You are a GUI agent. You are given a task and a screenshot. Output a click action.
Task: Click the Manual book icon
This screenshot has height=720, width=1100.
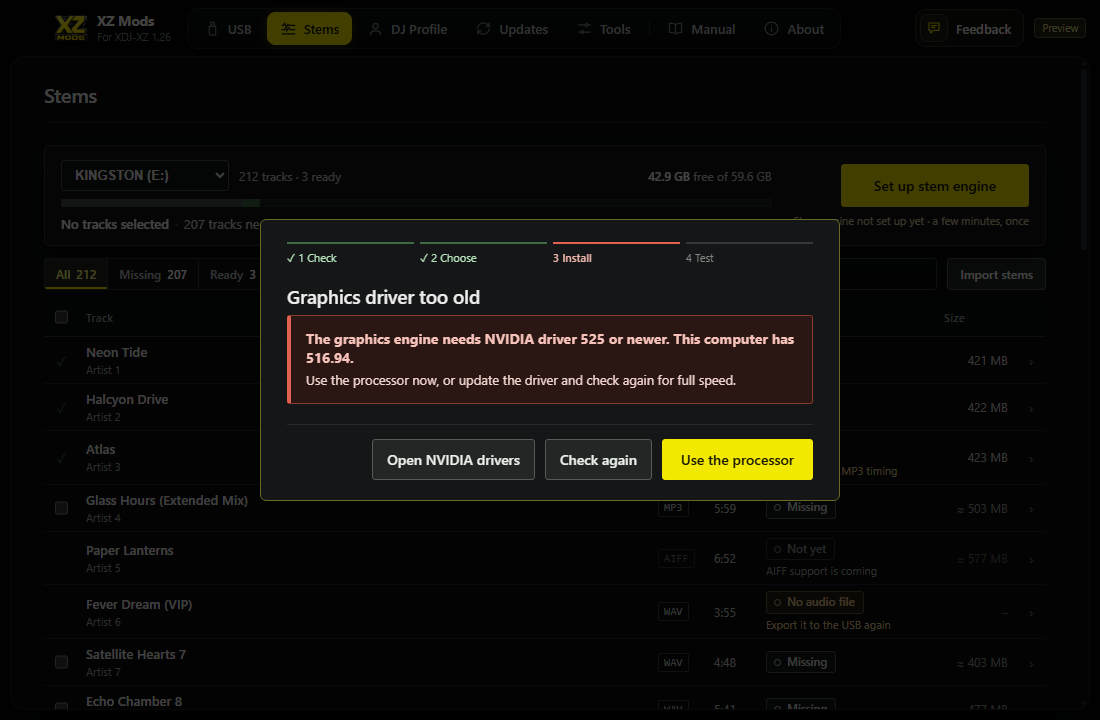tap(676, 29)
